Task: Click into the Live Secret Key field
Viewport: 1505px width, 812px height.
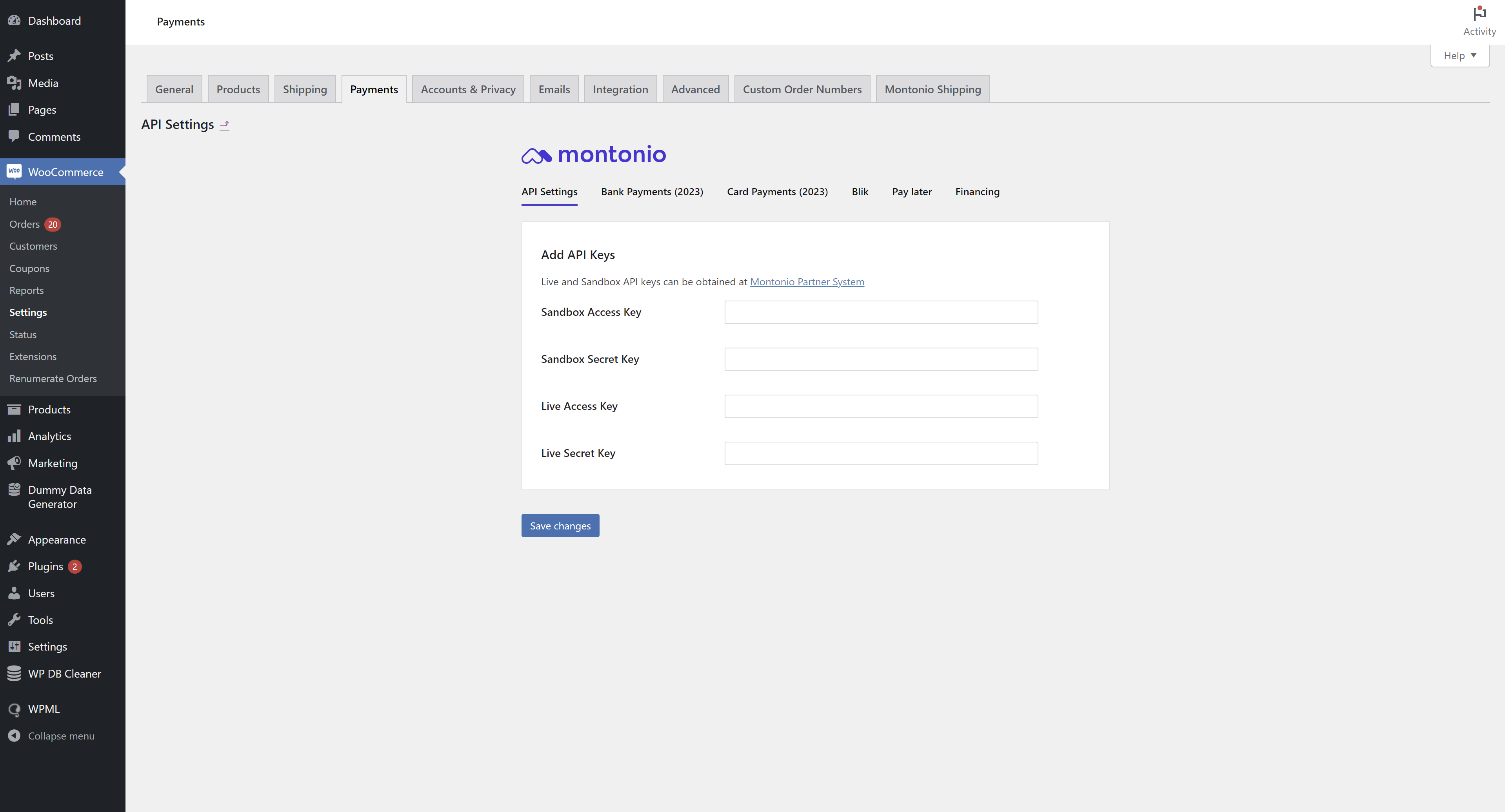Action: (881, 453)
